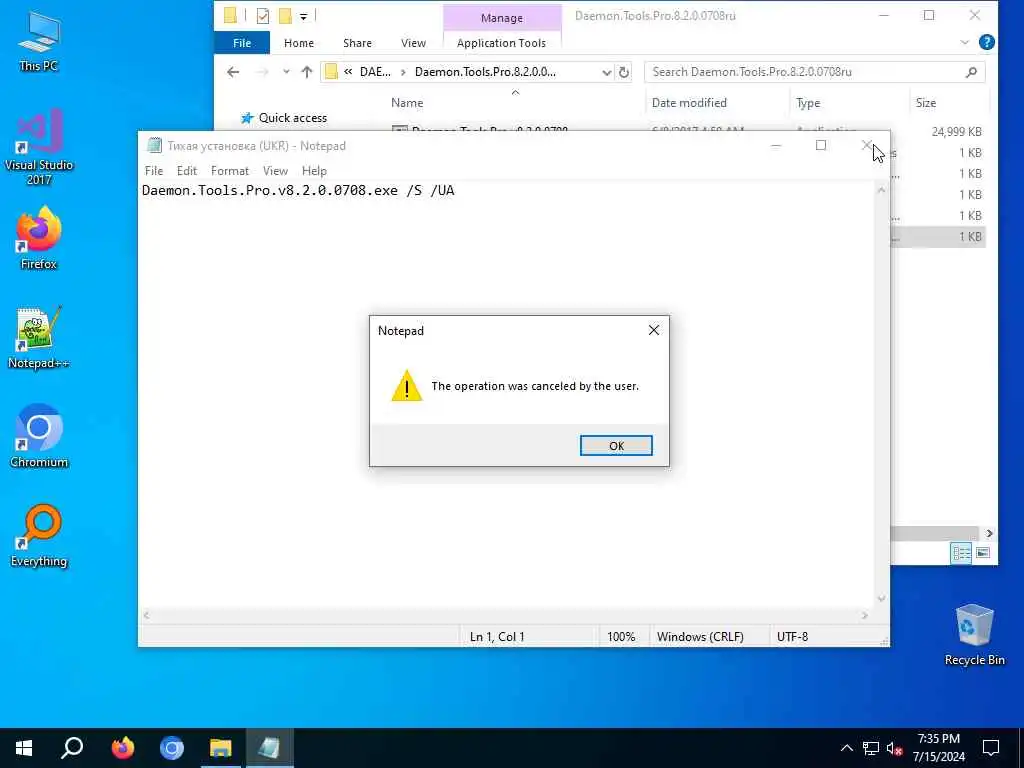1024x768 pixels.
Task: Click the Properties checkmark icon in title bar
Action: [x=263, y=16]
